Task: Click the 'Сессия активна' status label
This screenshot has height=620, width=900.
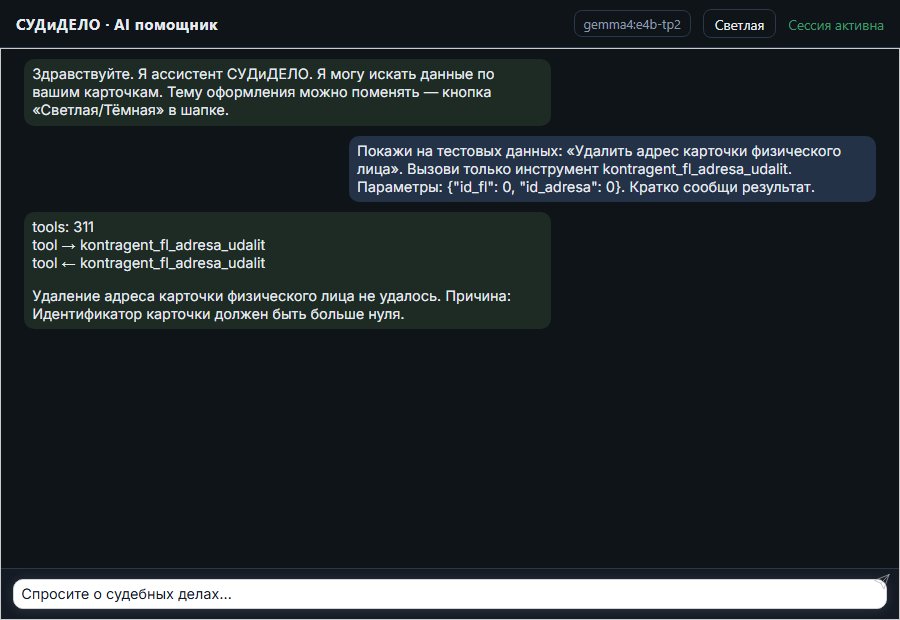Action: tap(836, 25)
